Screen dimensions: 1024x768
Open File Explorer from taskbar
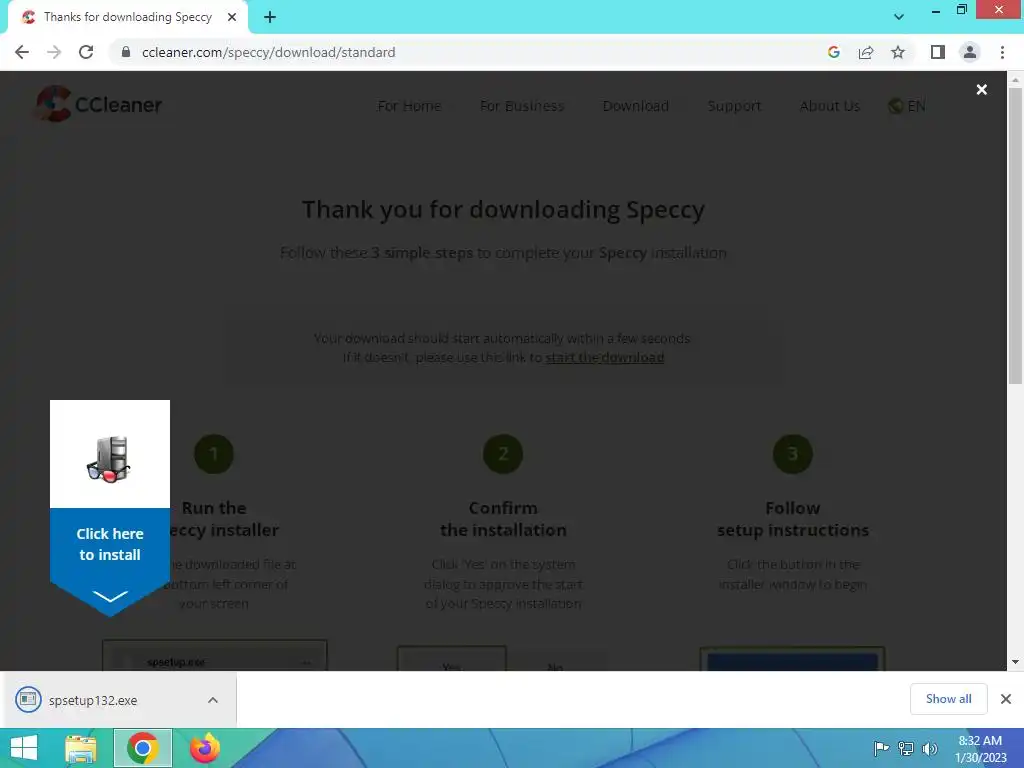[80, 748]
